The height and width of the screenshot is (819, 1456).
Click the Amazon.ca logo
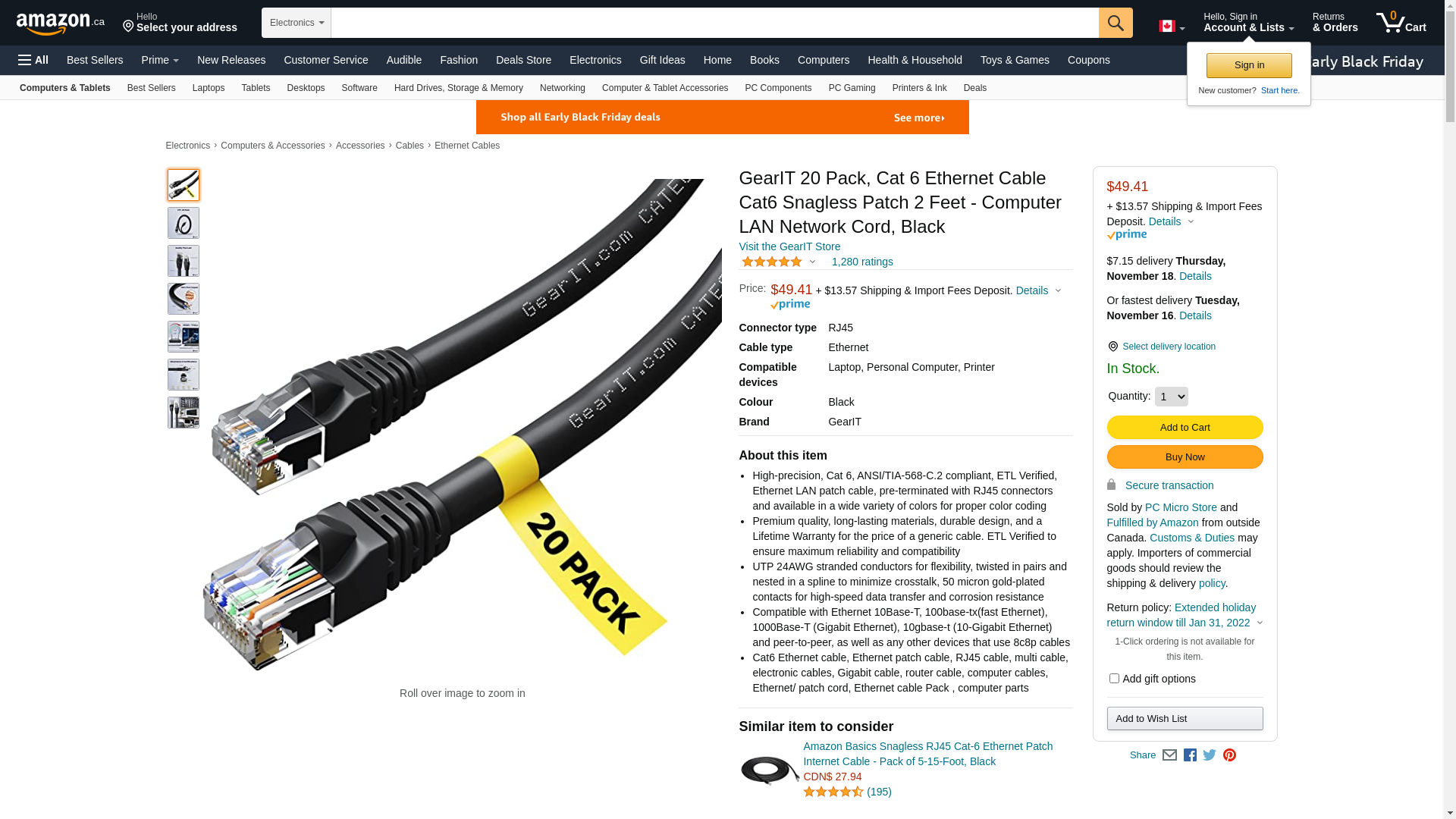(61, 24)
